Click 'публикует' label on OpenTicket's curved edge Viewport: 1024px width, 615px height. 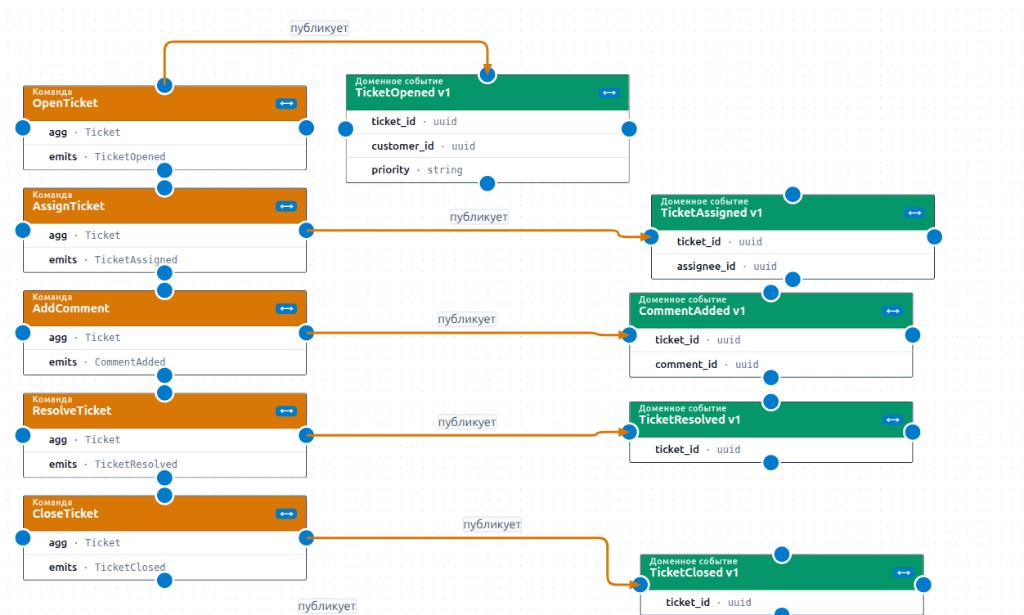coord(319,28)
